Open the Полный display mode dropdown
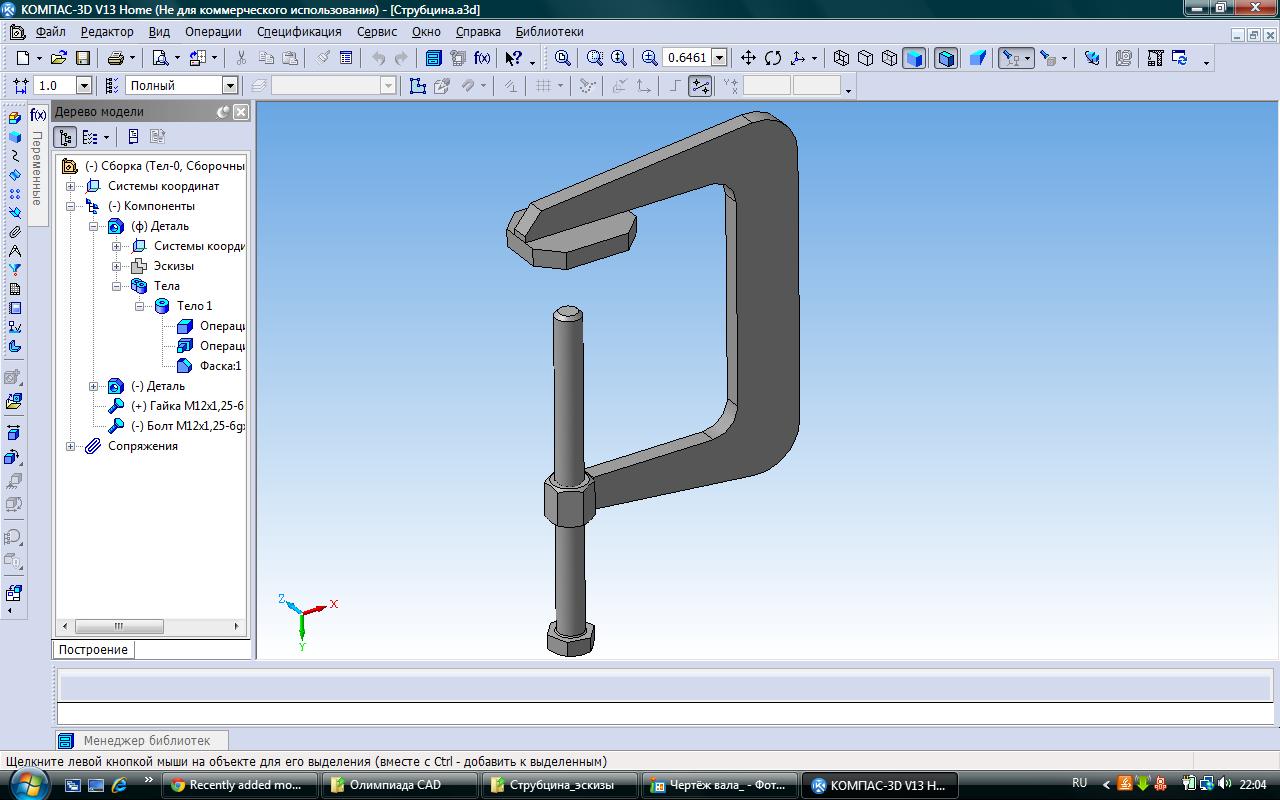The height and width of the screenshot is (800, 1280). [230, 86]
